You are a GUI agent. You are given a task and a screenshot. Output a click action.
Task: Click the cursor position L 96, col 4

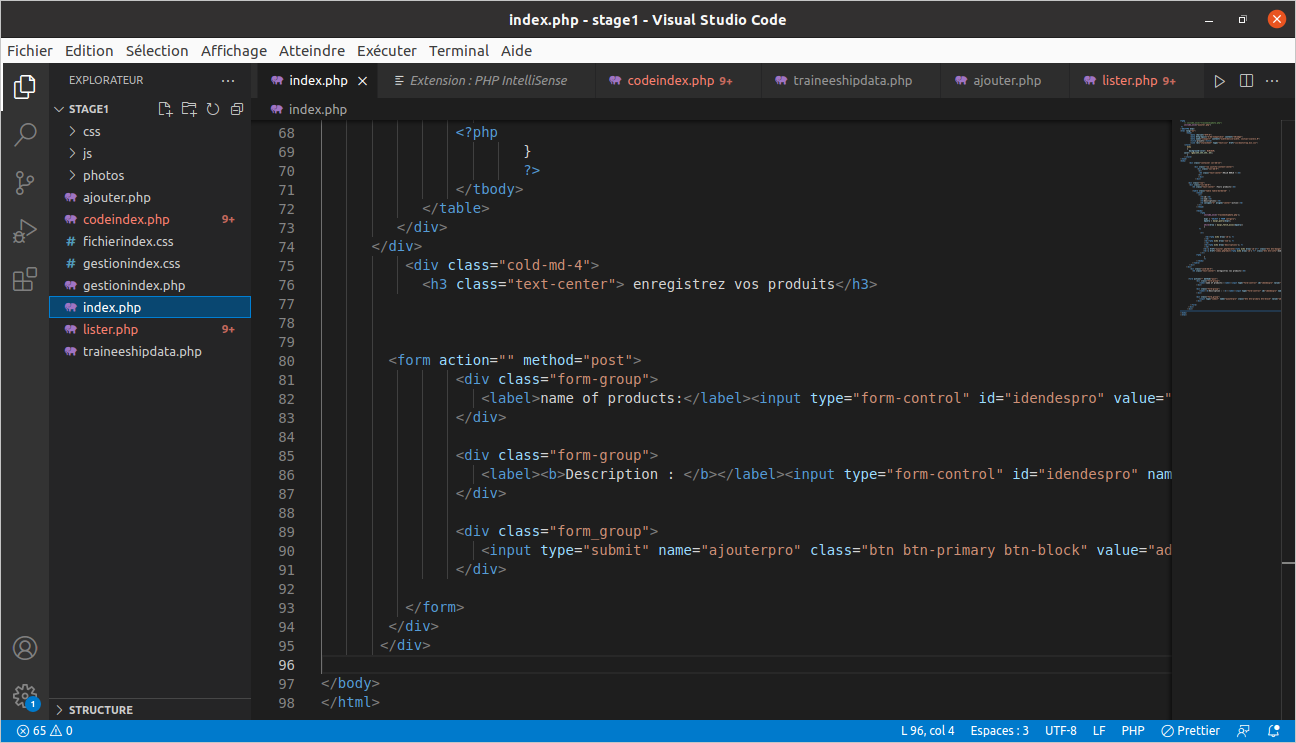pyautogui.click(x=927, y=731)
